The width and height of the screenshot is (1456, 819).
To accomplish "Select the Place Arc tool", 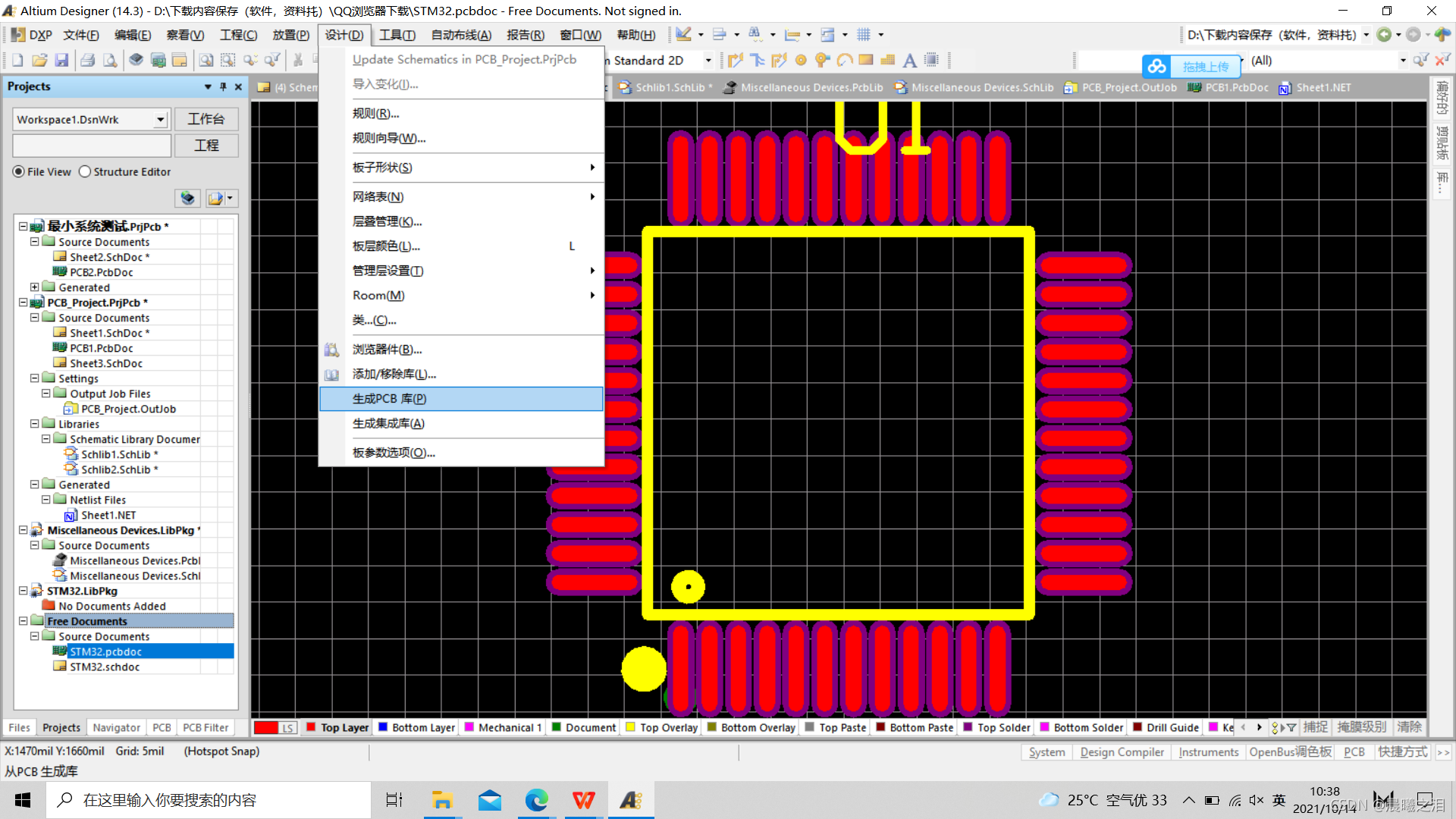I will pyautogui.click(x=845, y=61).
